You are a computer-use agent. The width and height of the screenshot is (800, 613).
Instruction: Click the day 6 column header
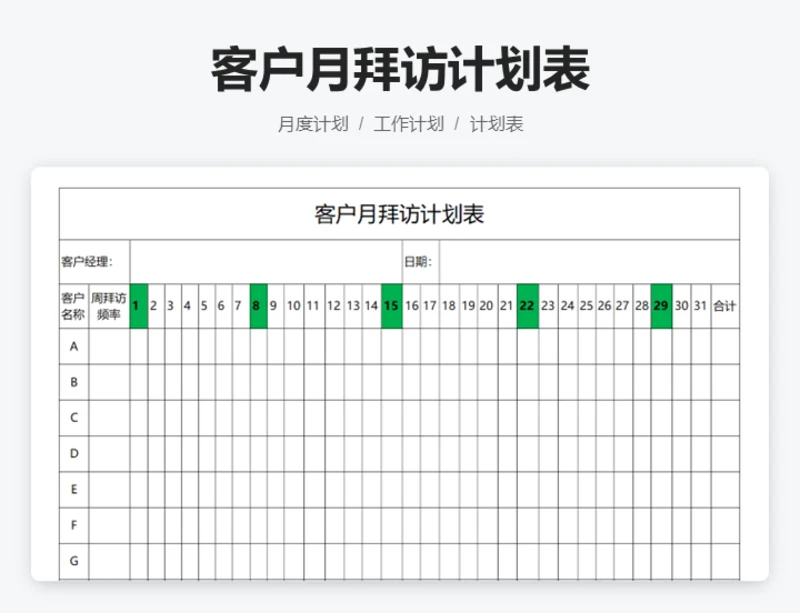coord(224,306)
